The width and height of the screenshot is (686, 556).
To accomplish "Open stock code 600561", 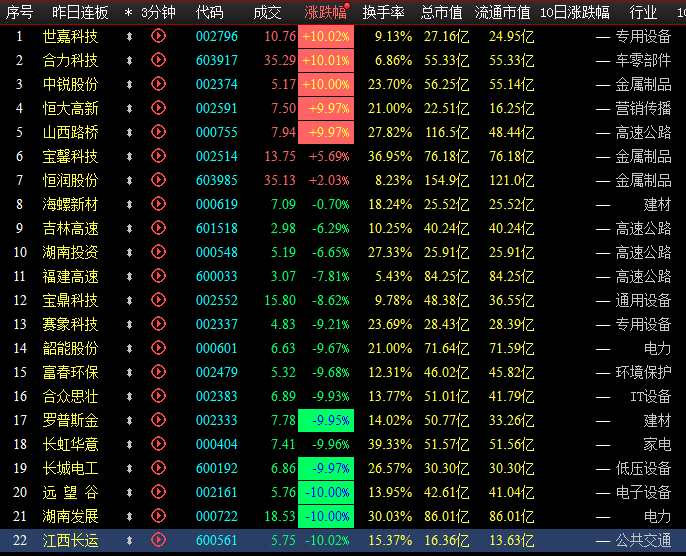I will (217, 541).
